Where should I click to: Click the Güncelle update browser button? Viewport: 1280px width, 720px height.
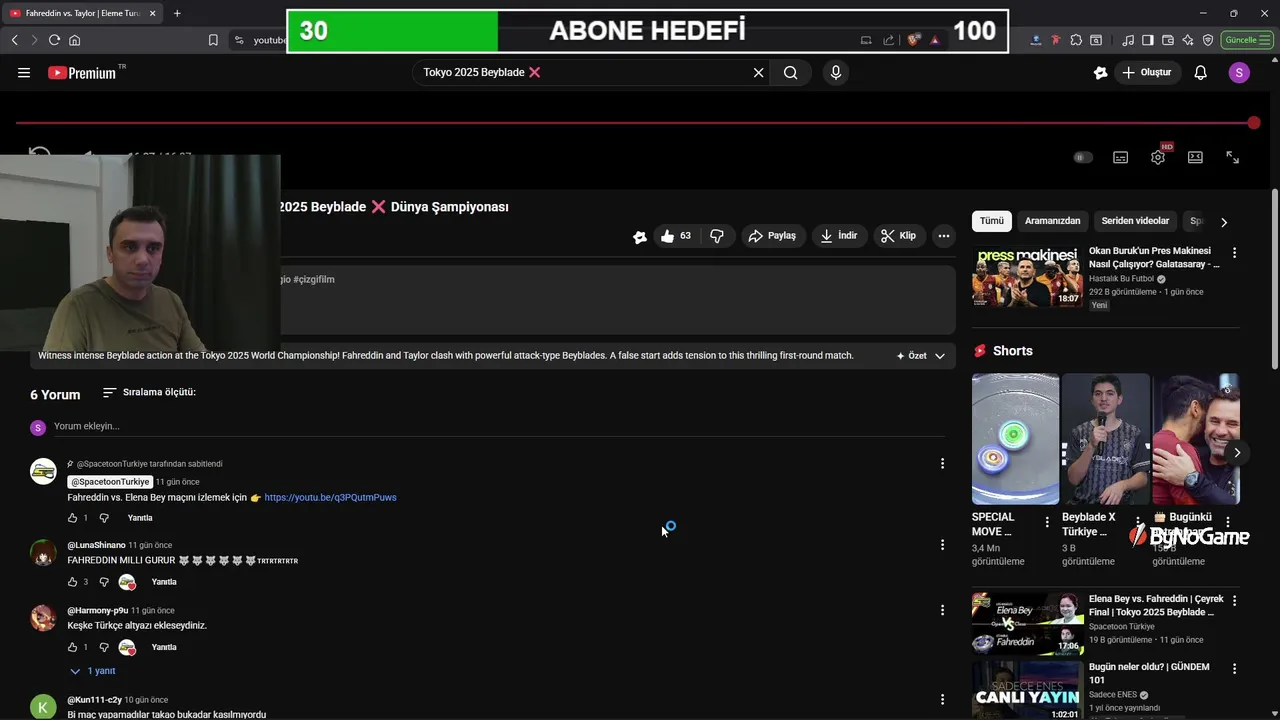tap(1246, 40)
